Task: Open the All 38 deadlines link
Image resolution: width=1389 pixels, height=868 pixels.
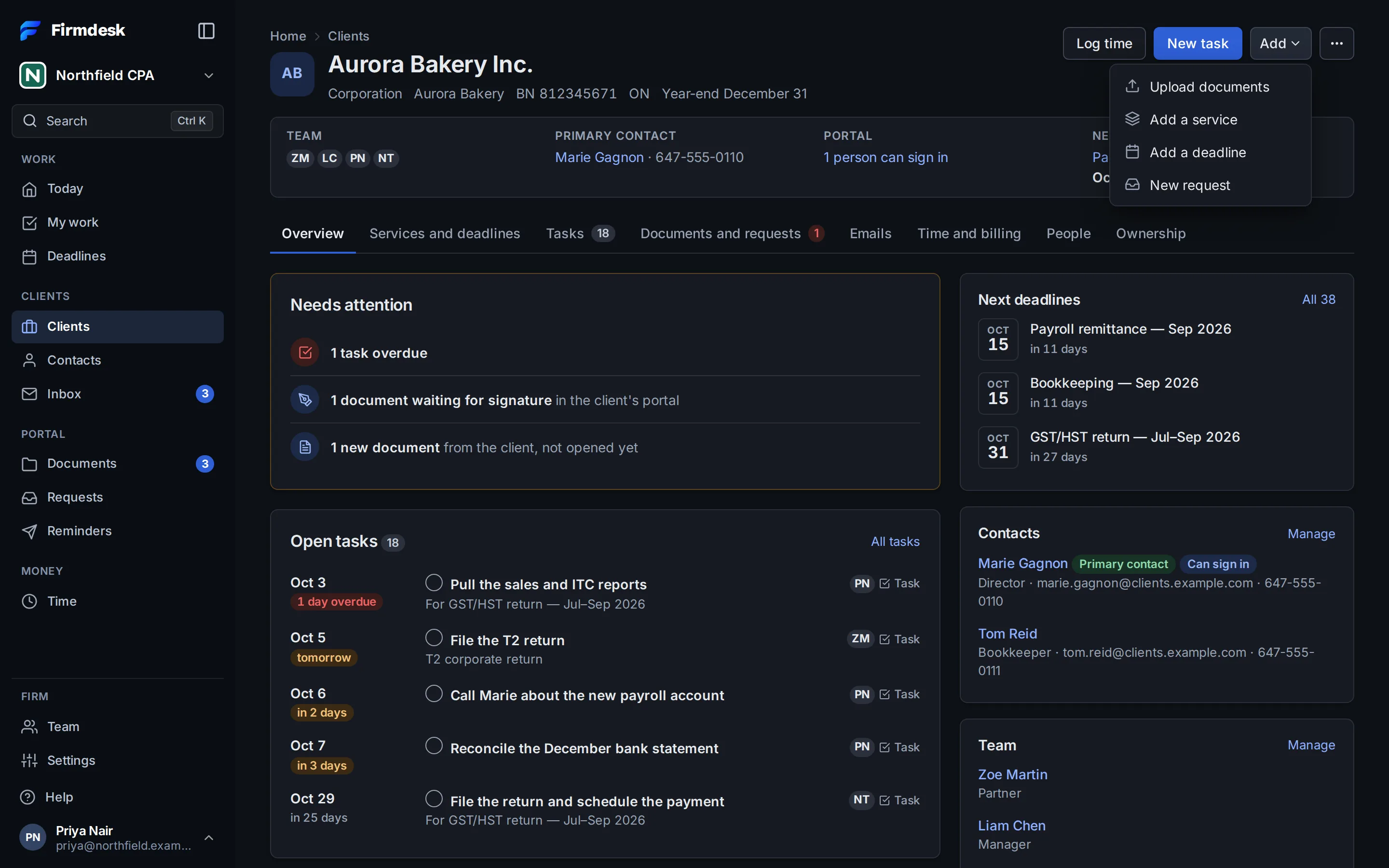Action: point(1319,299)
